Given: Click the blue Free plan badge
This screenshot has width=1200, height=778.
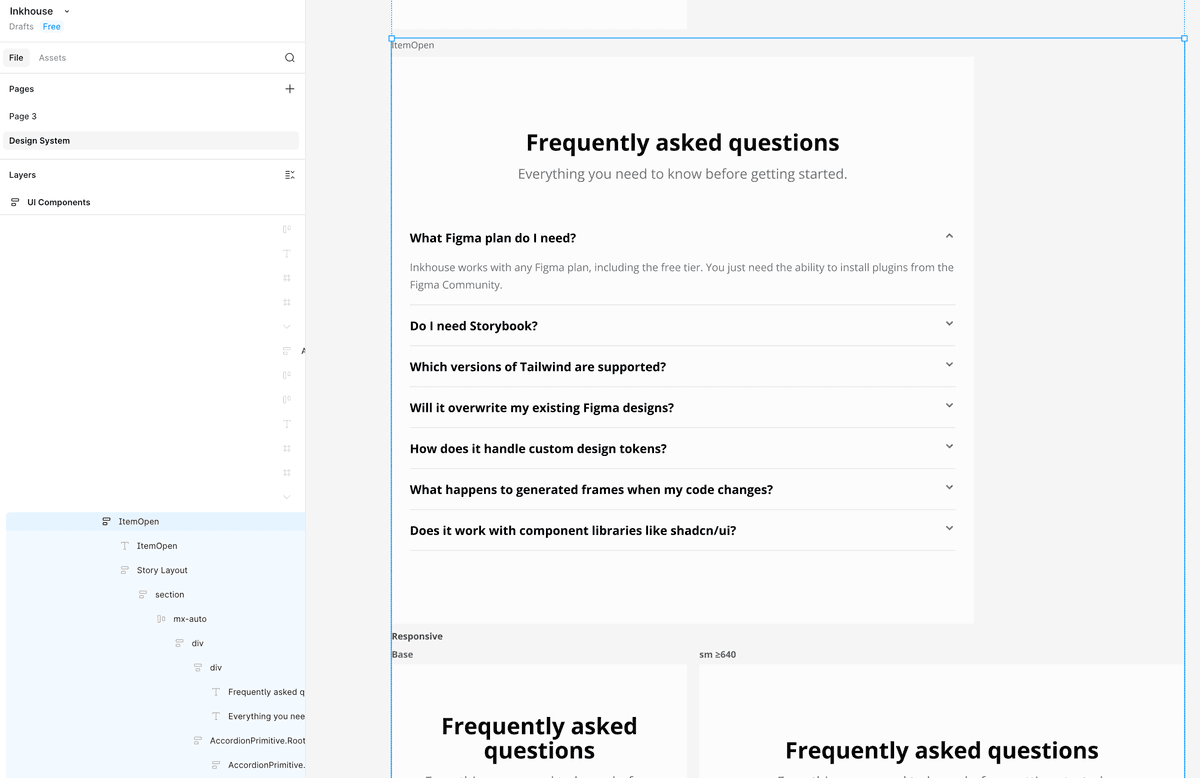Looking at the screenshot, I should [x=51, y=26].
